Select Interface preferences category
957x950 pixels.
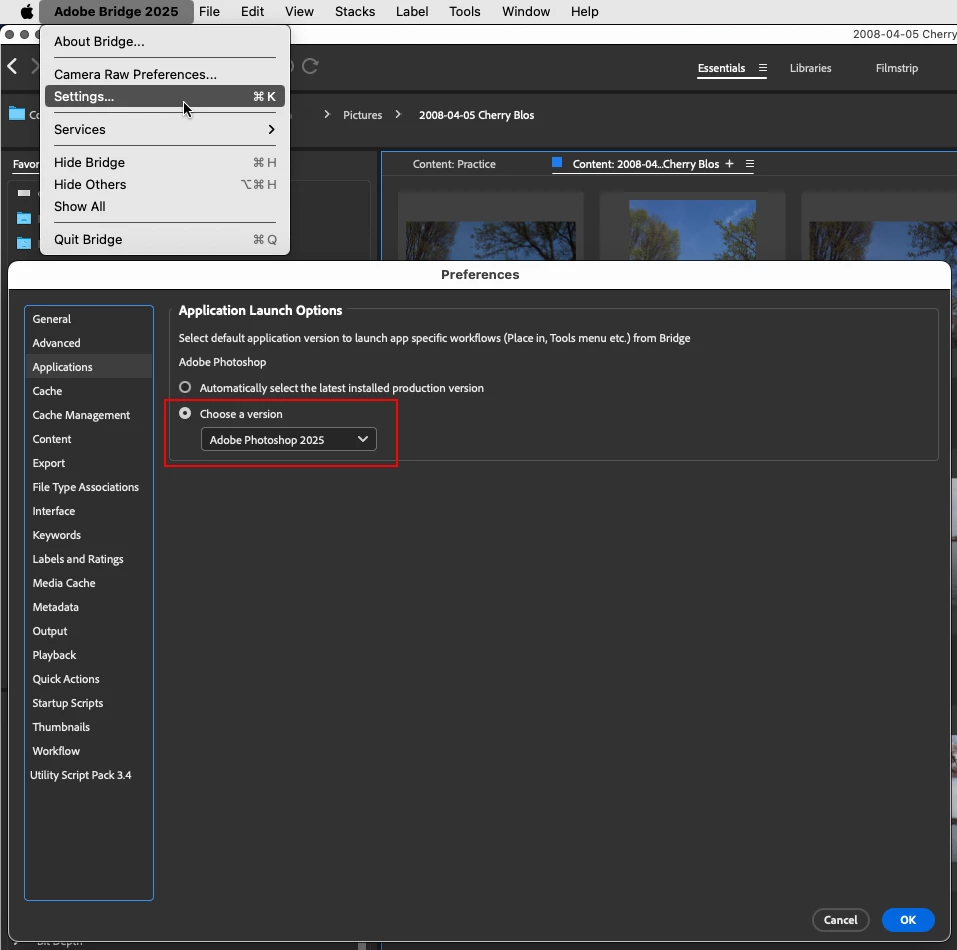89,511
